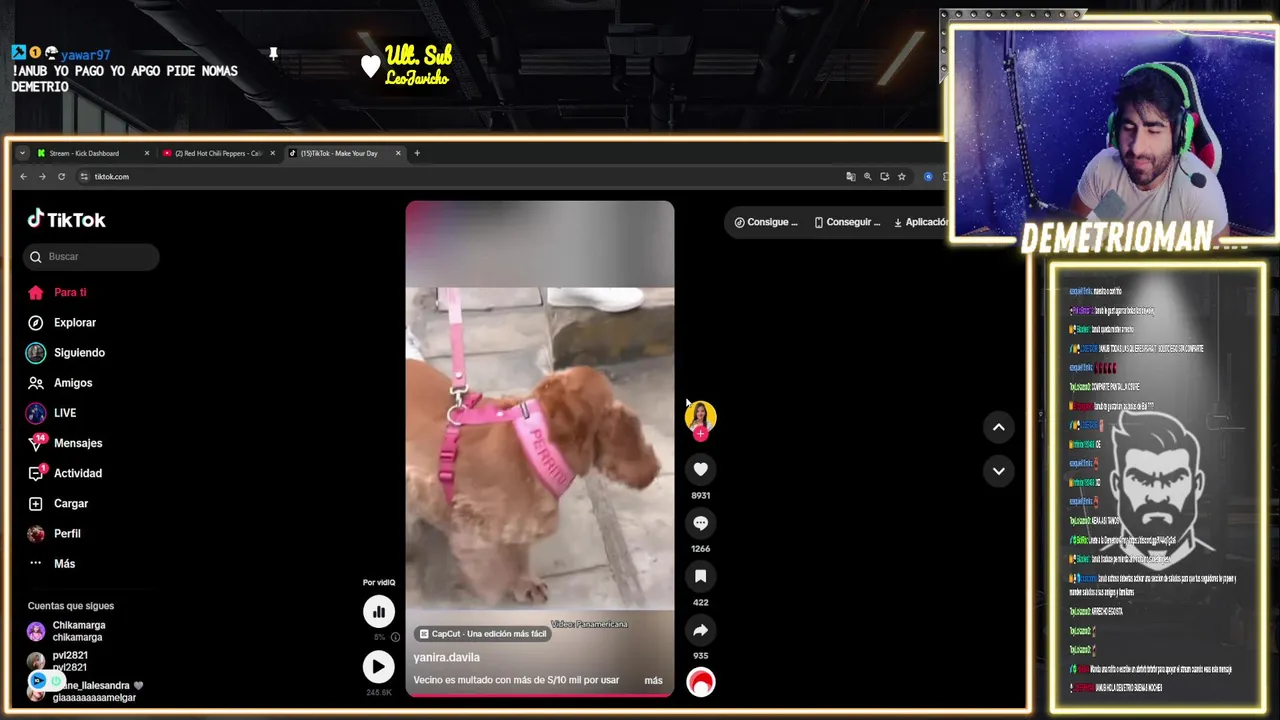Screen dimensions: 1280x720
Task: Click the Mensajes icon with badge 14
Action: click(36, 443)
